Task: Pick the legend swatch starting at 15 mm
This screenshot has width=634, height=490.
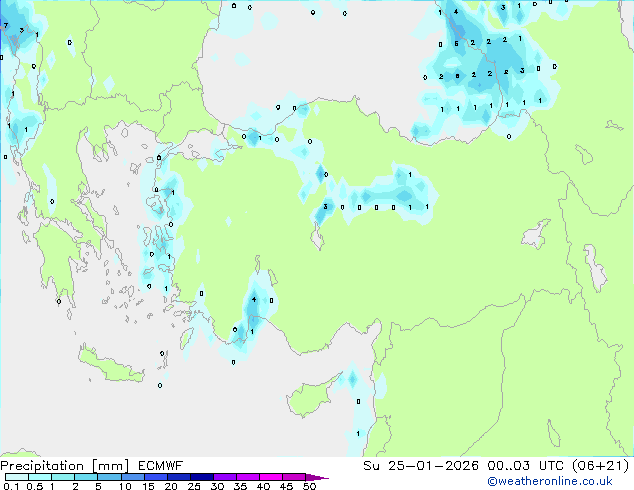Action: 155,477
